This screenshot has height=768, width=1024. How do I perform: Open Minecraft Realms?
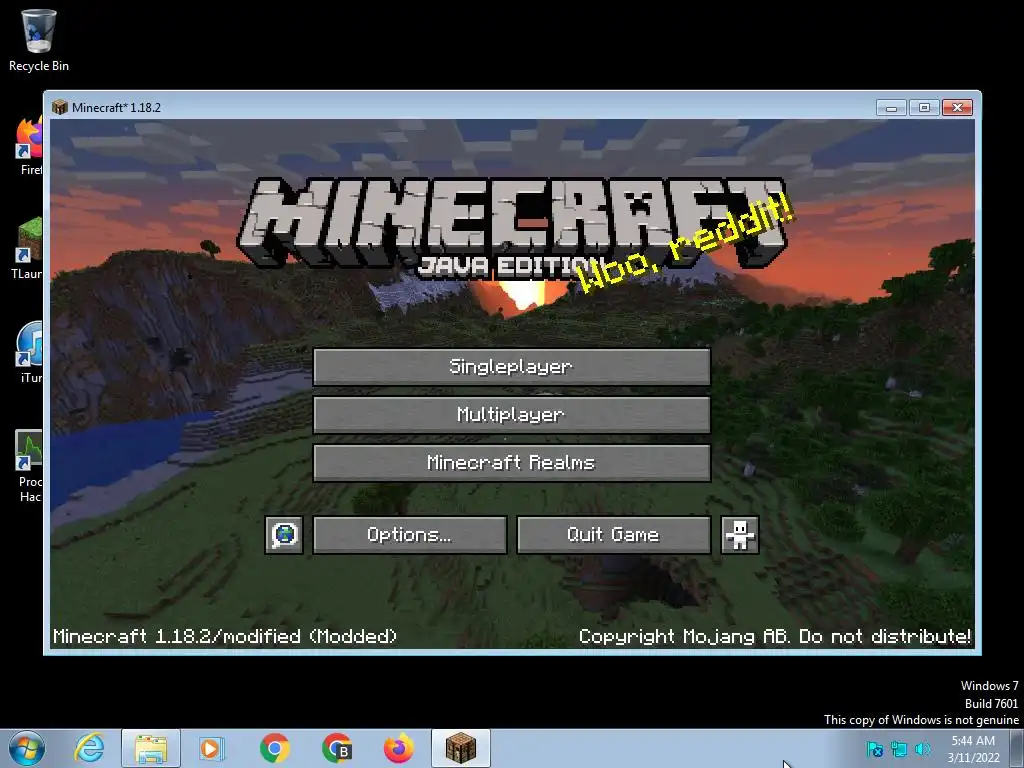coord(511,463)
